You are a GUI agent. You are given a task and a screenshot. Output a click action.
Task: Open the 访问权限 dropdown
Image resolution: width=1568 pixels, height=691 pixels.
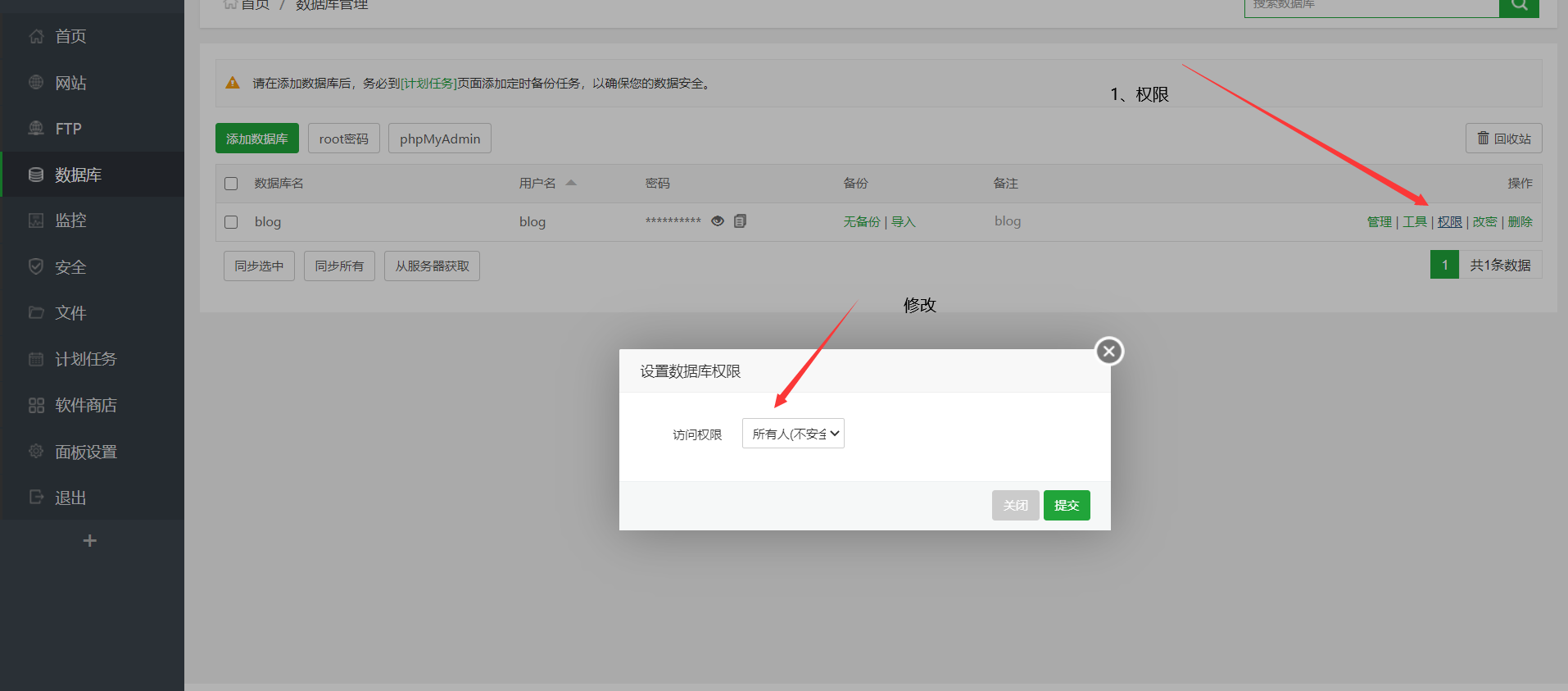coord(793,434)
